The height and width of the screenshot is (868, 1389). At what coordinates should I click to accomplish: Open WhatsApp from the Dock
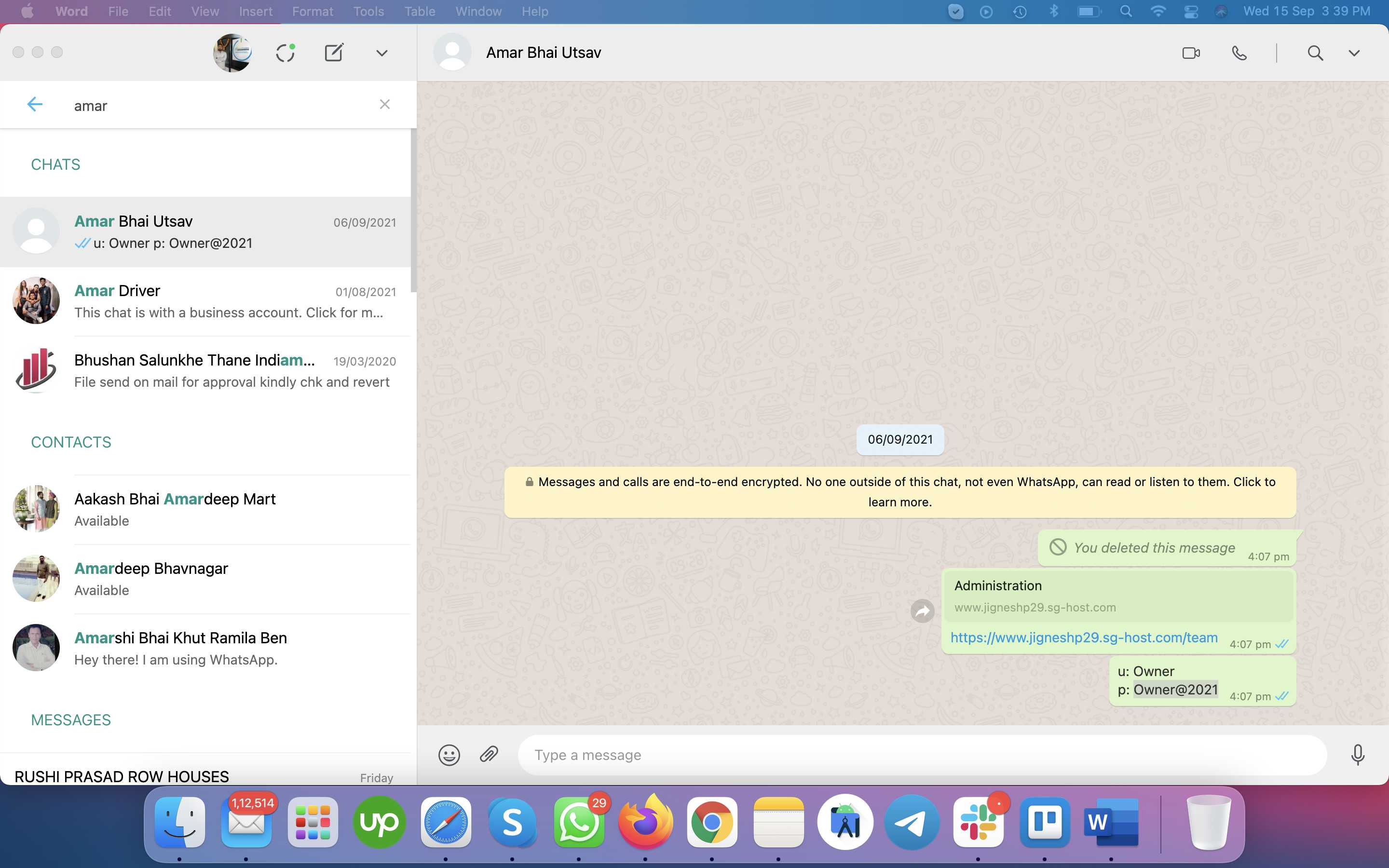click(579, 823)
